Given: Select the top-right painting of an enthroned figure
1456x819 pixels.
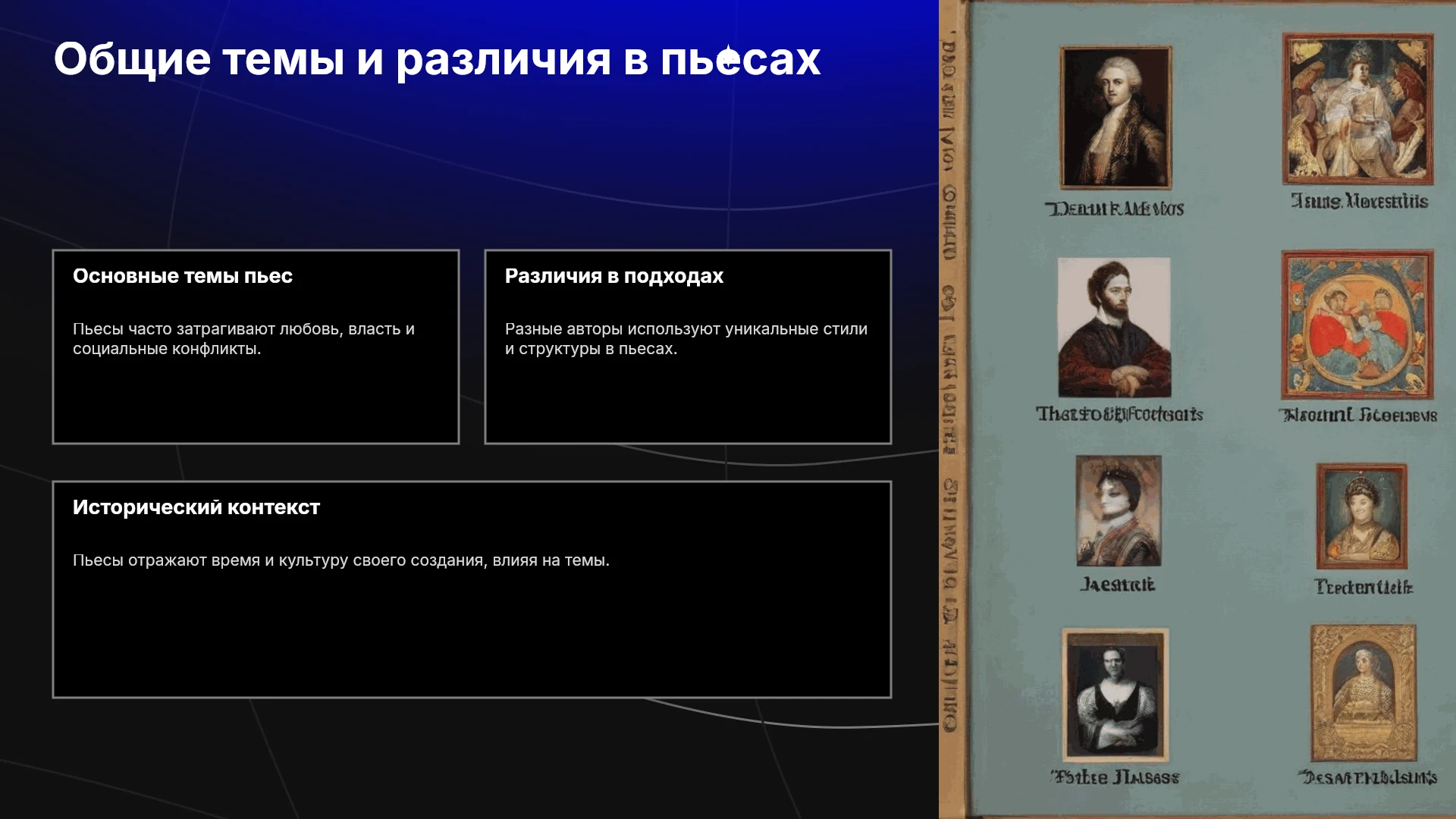Looking at the screenshot, I should click(1358, 108).
